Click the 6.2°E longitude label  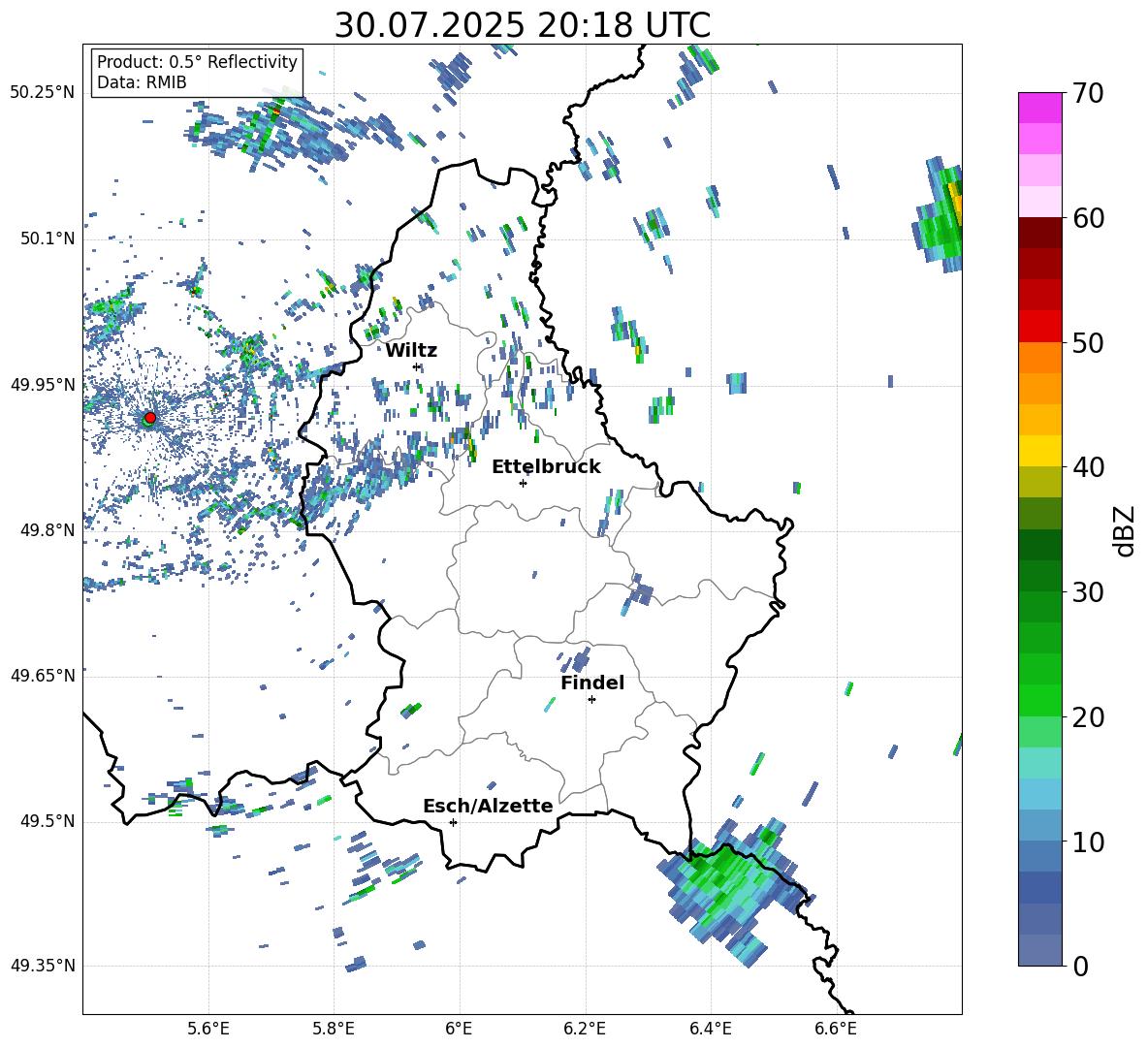pos(585,1029)
